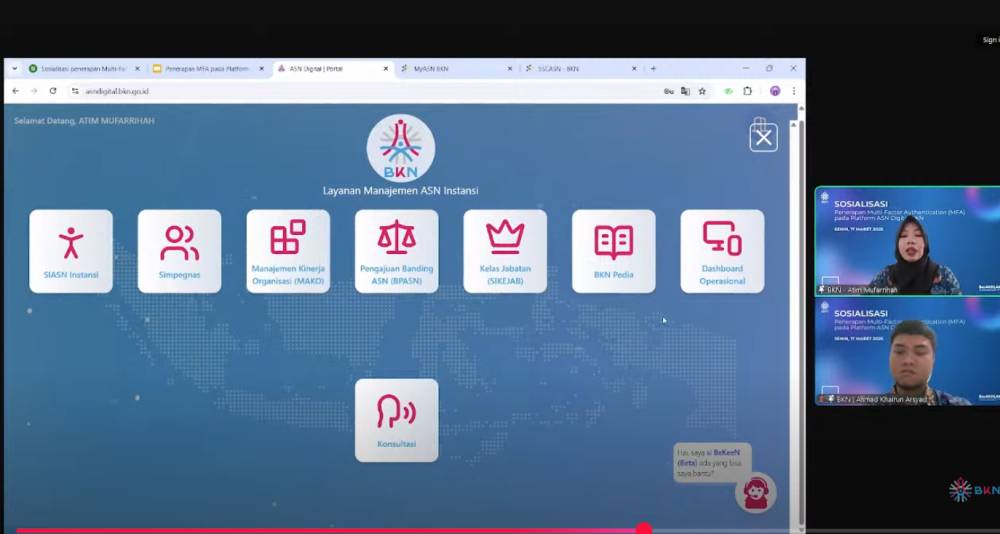Viewport: 1000px width, 534px height.
Task: Go back in the browser
Action: click(x=16, y=91)
